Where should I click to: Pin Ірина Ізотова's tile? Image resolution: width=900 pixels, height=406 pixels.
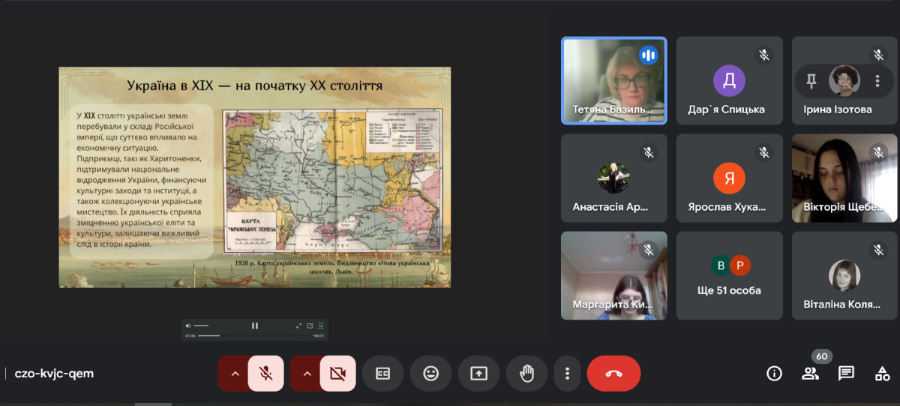coord(811,81)
